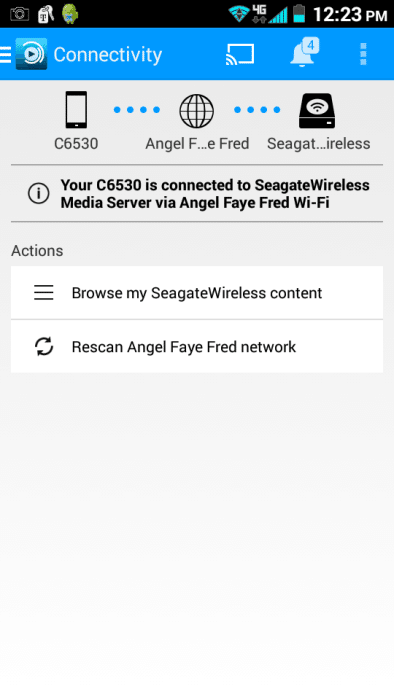
Task: Tap the Seagate Media app logo
Action: 31,54
